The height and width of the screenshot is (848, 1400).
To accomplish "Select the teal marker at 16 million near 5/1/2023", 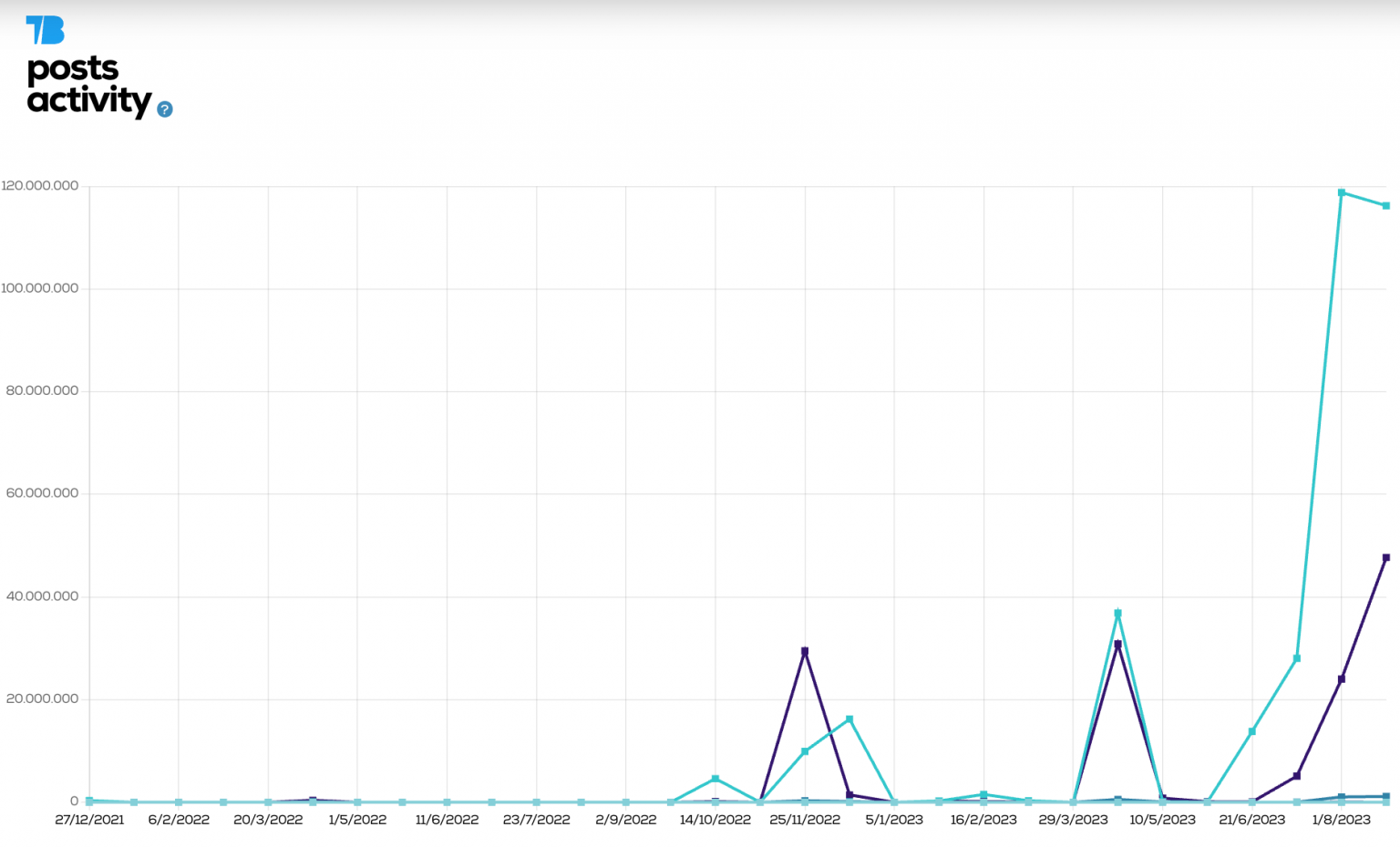I will (849, 719).
